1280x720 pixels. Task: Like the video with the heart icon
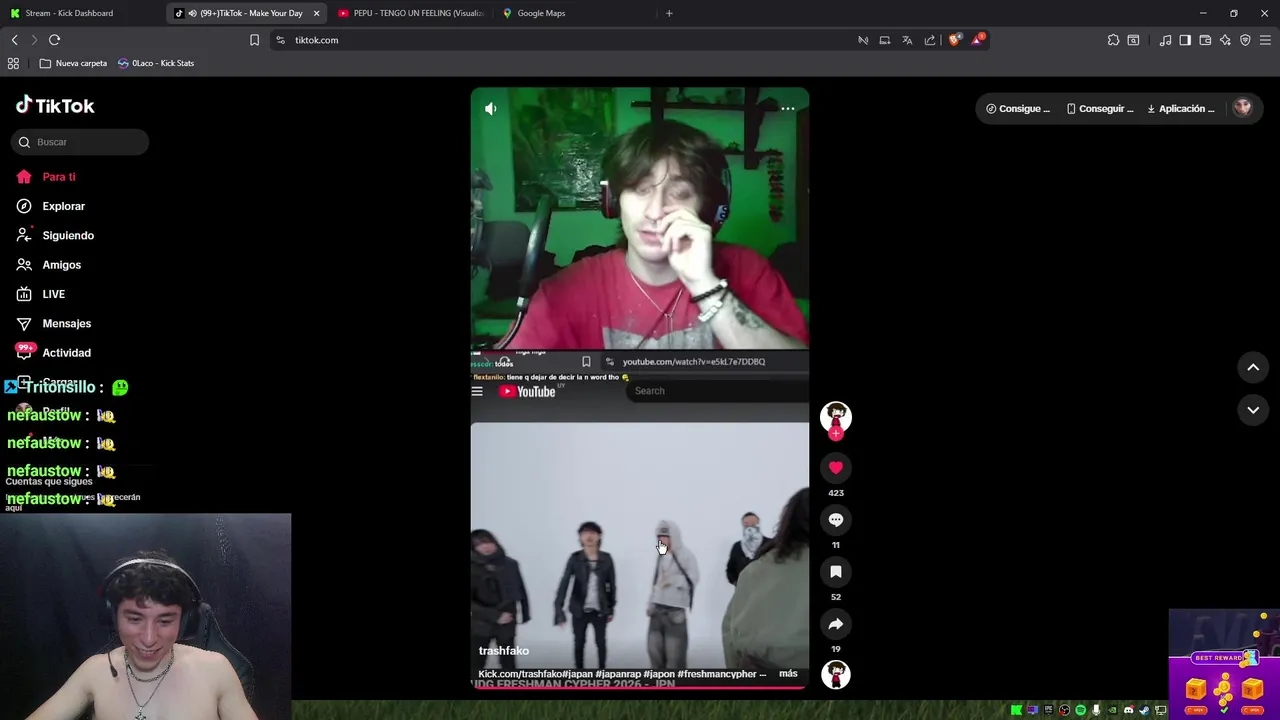click(836, 467)
